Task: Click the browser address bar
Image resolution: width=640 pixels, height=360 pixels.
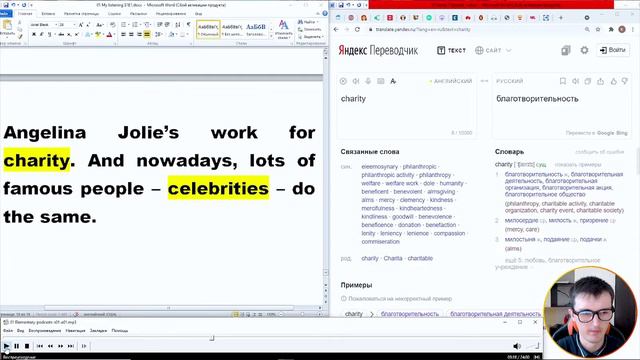Action: click(x=473, y=29)
